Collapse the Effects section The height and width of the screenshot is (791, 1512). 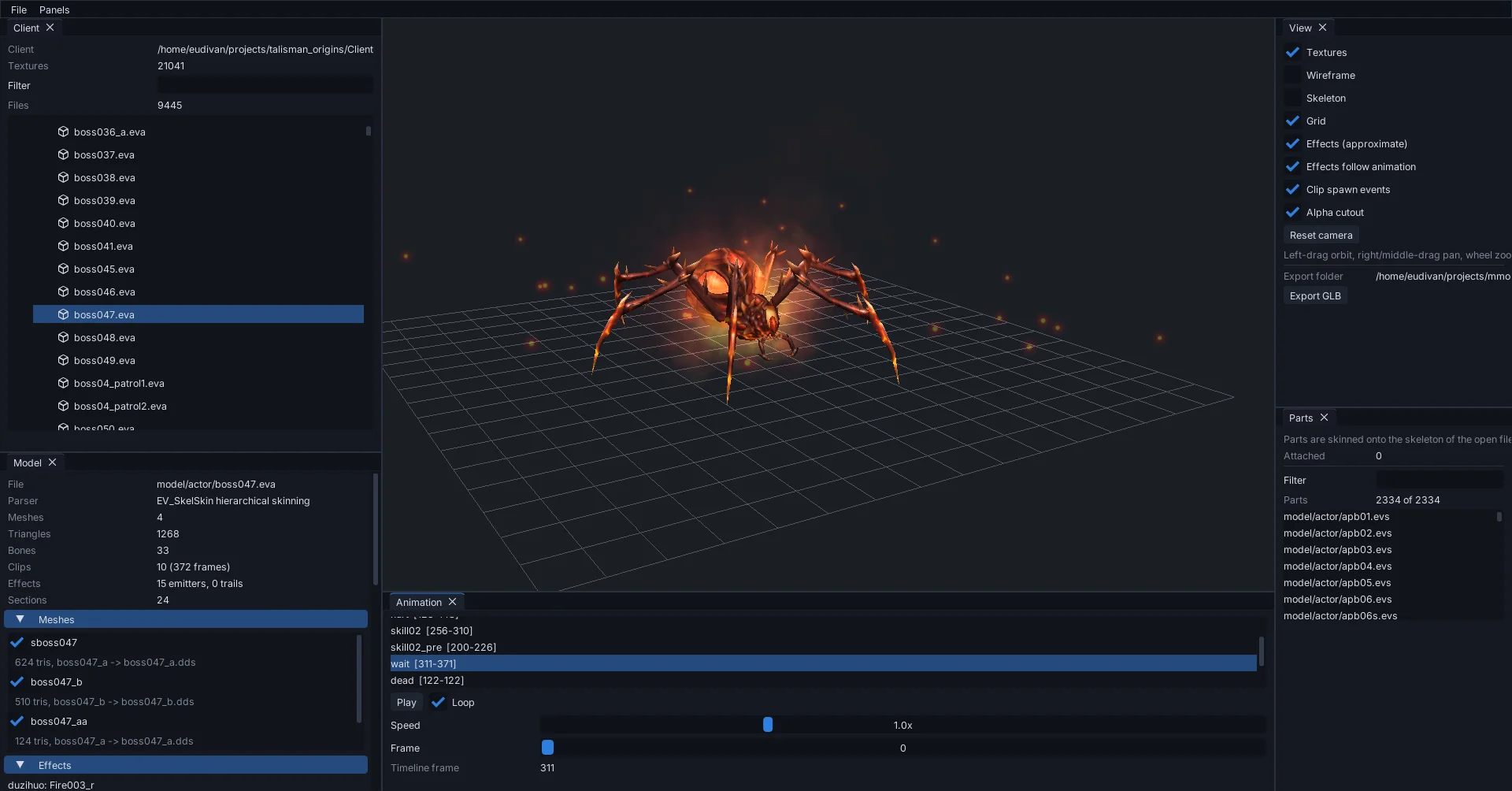pos(186,765)
